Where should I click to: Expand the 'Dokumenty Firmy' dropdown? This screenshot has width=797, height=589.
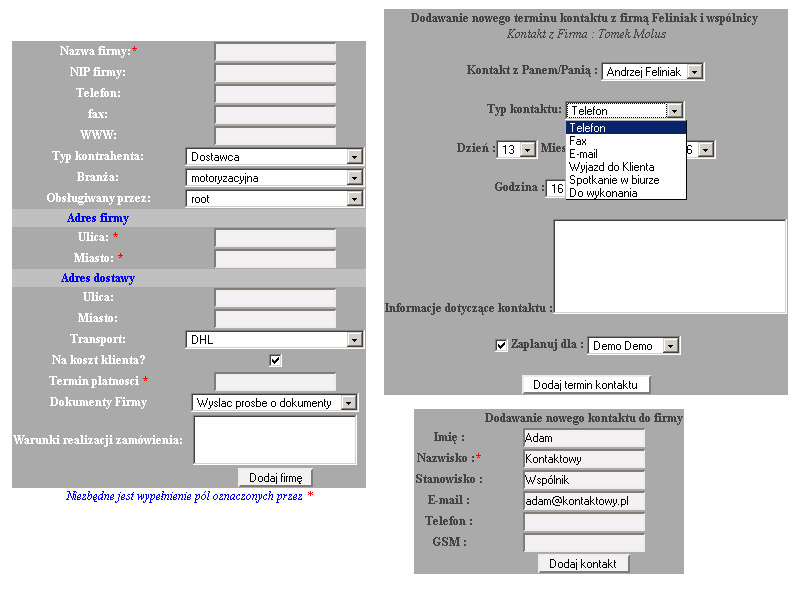point(348,403)
